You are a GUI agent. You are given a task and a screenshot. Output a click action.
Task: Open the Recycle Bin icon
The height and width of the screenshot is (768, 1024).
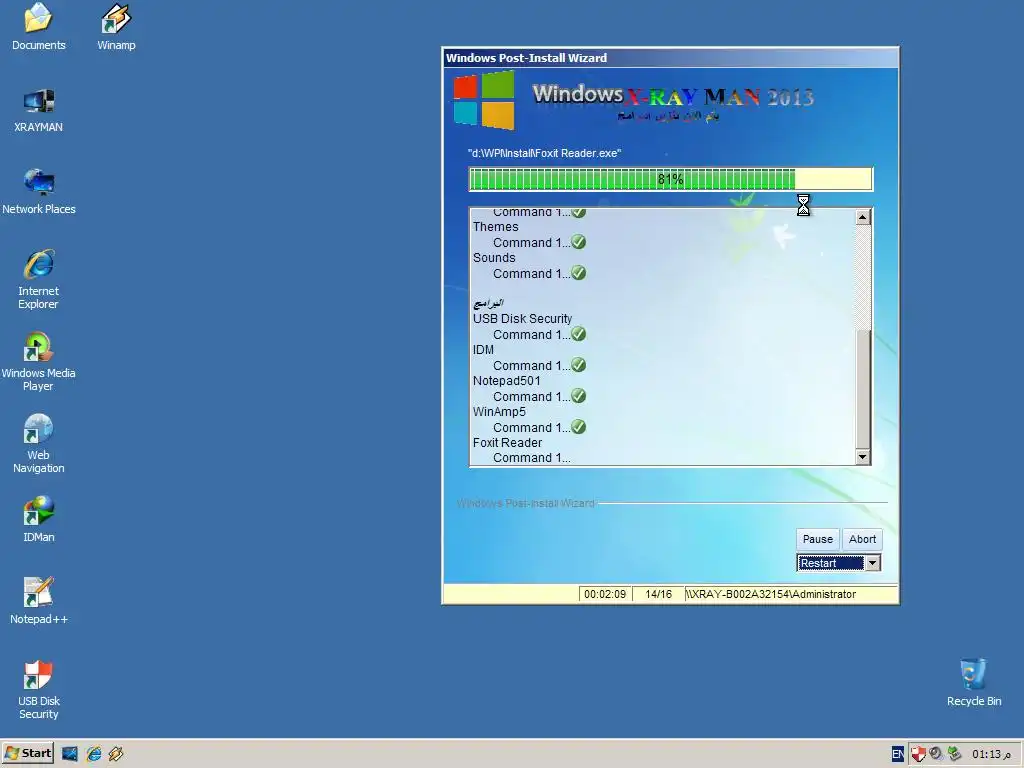click(x=974, y=683)
